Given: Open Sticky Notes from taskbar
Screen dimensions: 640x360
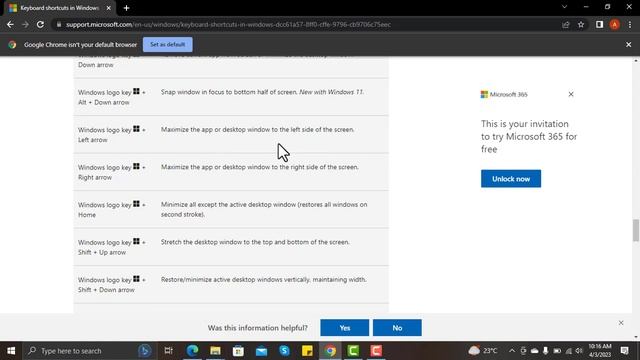Looking at the screenshot, I should (x=307, y=351).
